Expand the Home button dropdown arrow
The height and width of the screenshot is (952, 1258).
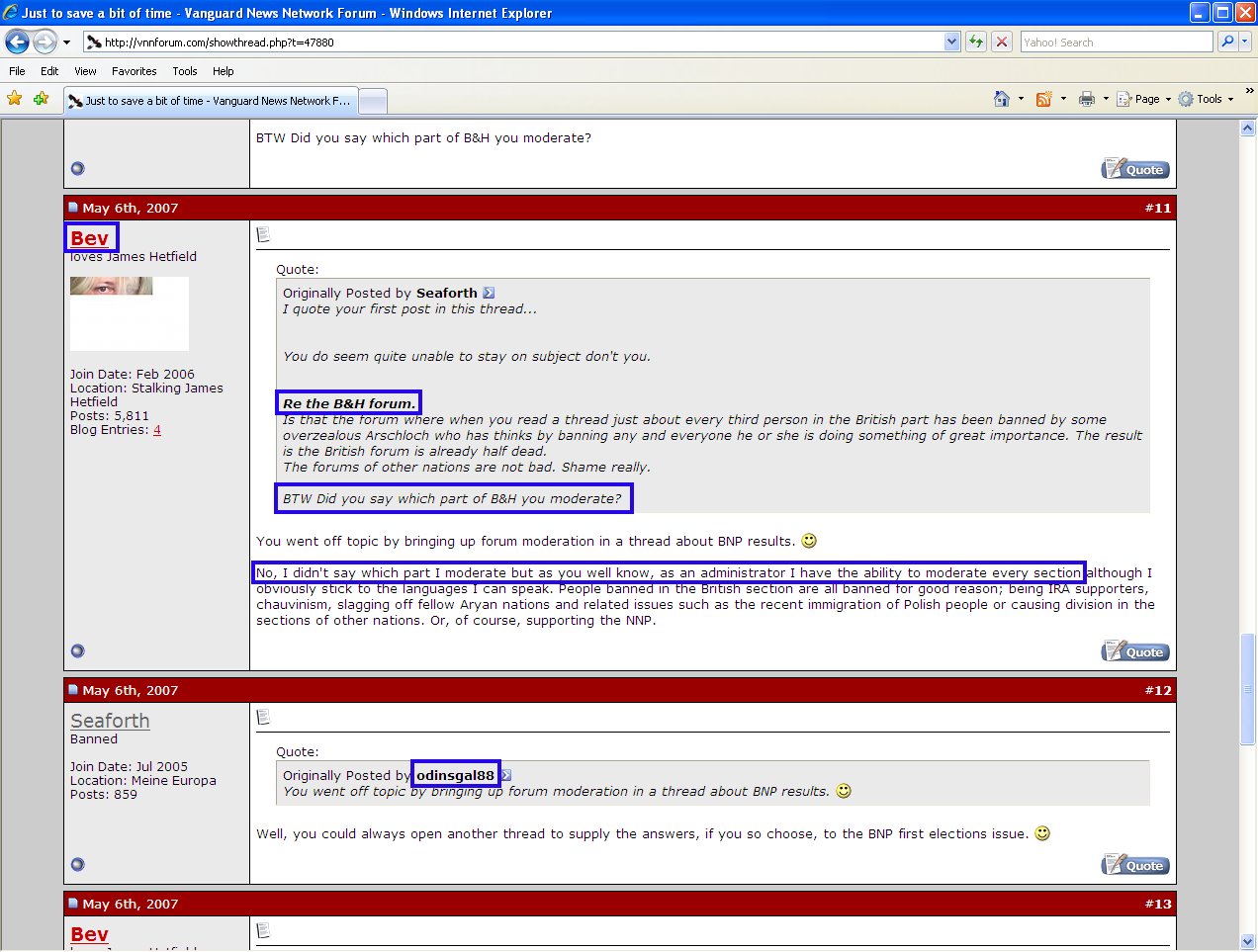[x=1021, y=99]
